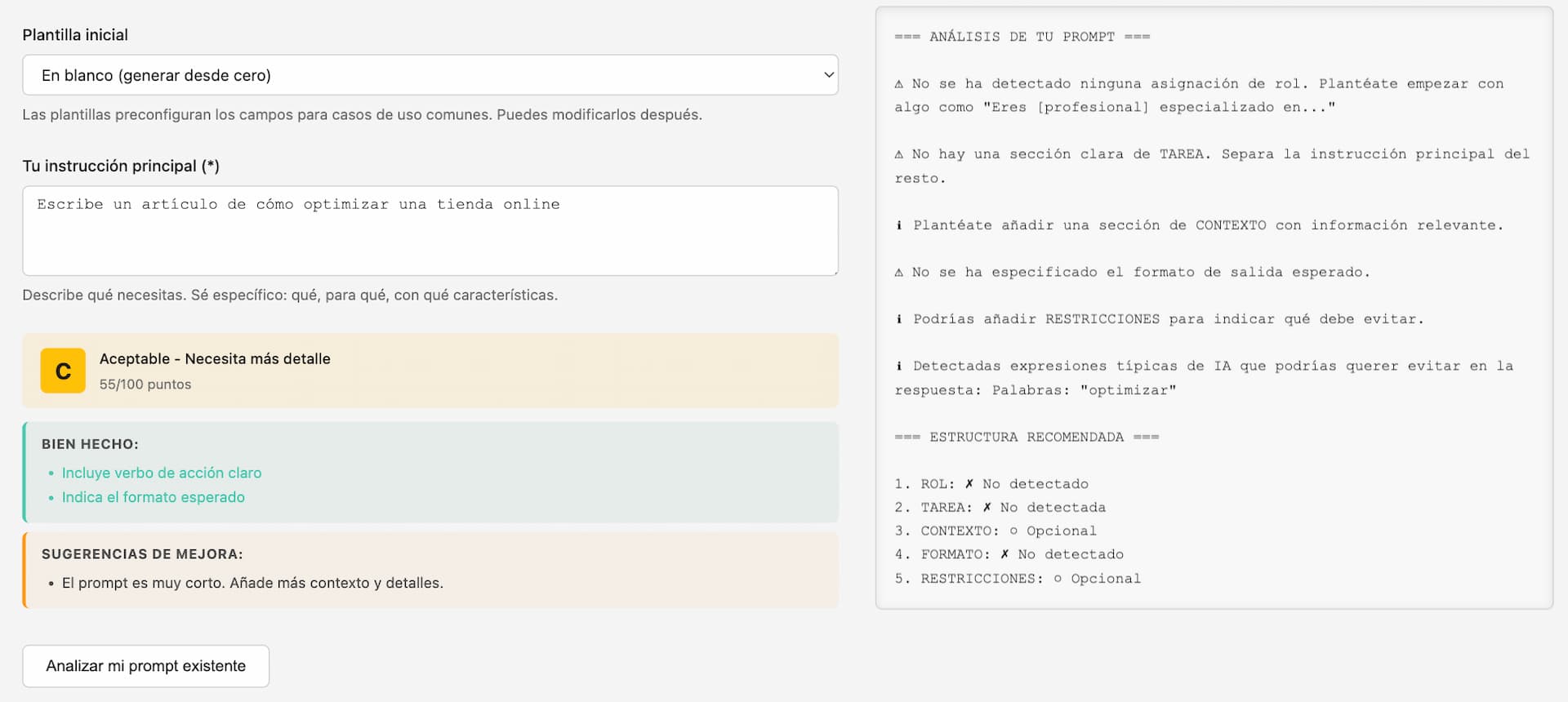The height and width of the screenshot is (702, 1568).
Task: Click the warning icon for the missing output format
Action: tap(899, 273)
